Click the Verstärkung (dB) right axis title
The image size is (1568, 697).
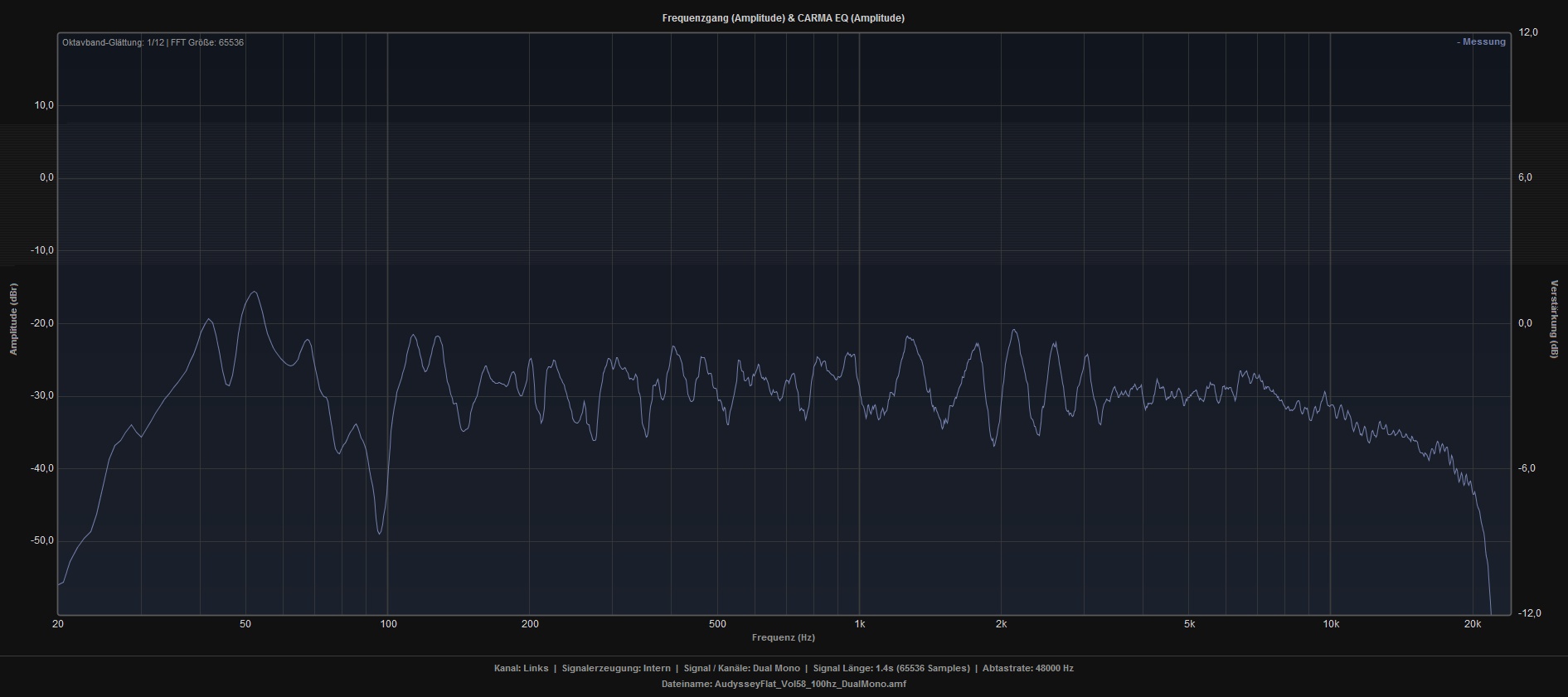point(1554,319)
